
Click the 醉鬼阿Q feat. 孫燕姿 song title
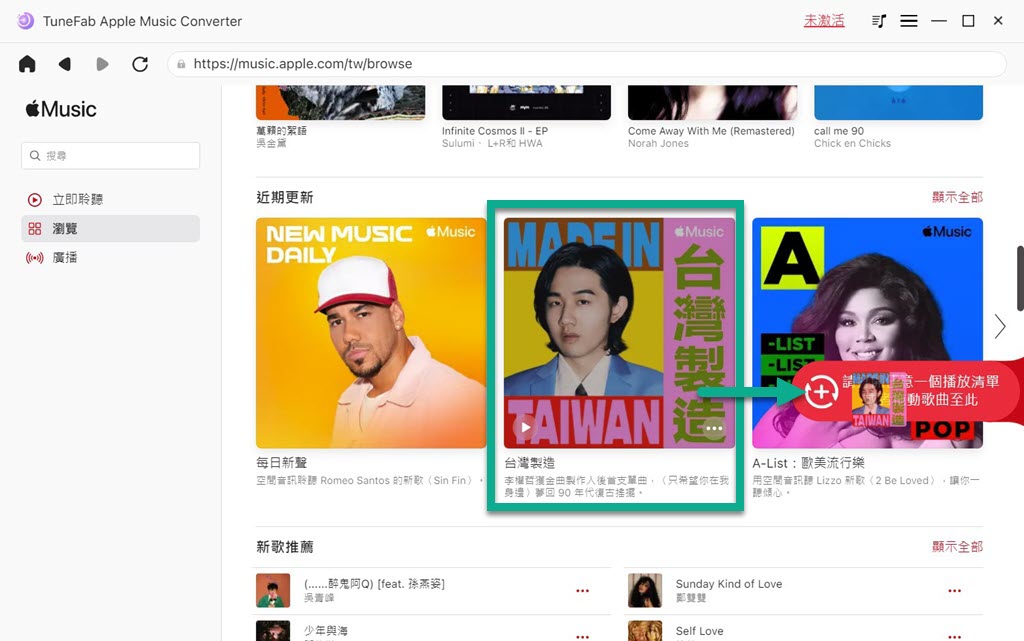(374, 584)
